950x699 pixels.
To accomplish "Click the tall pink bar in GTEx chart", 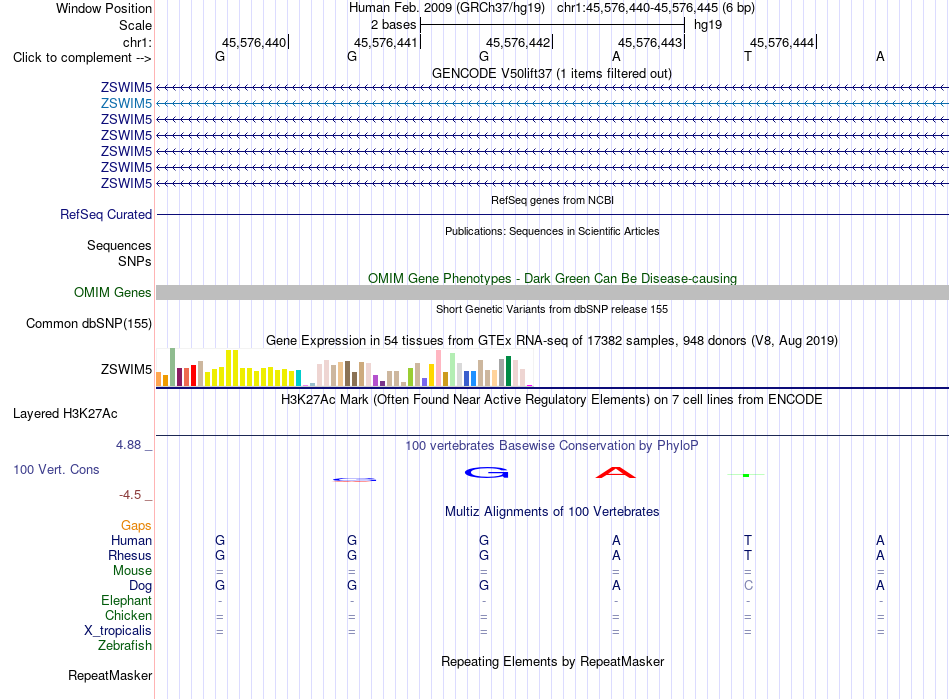I will pyautogui.click(x=439, y=368).
